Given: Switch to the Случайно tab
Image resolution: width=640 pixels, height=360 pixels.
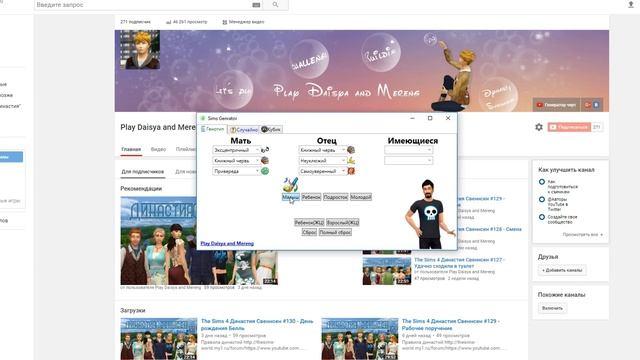Looking at the screenshot, I should click(244, 129).
